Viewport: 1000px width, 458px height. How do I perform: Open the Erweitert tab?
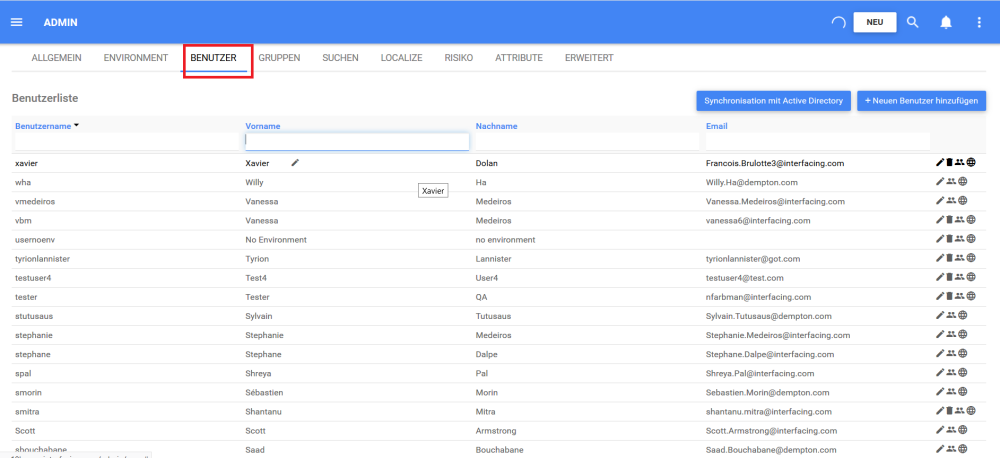[x=589, y=58]
